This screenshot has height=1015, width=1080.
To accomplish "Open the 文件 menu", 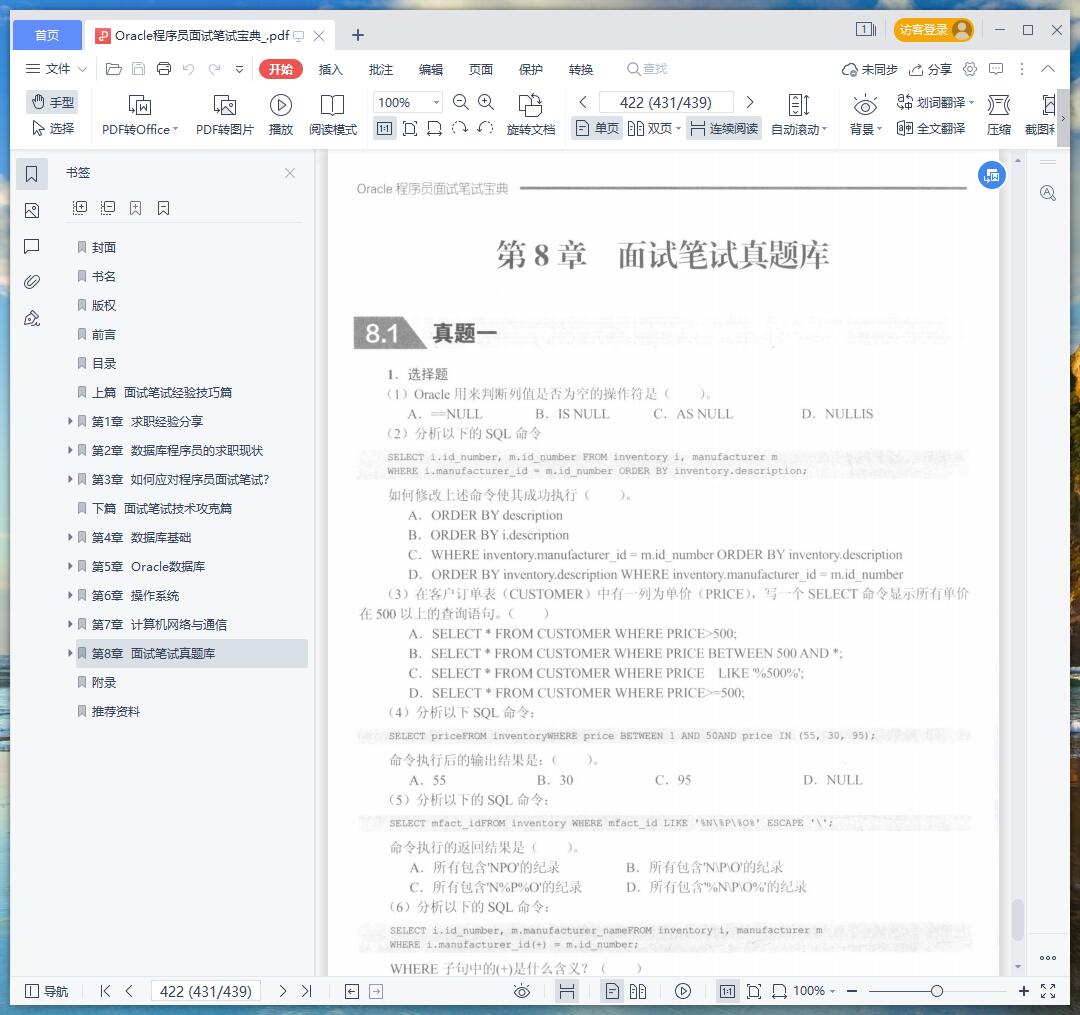I will (56, 69).
